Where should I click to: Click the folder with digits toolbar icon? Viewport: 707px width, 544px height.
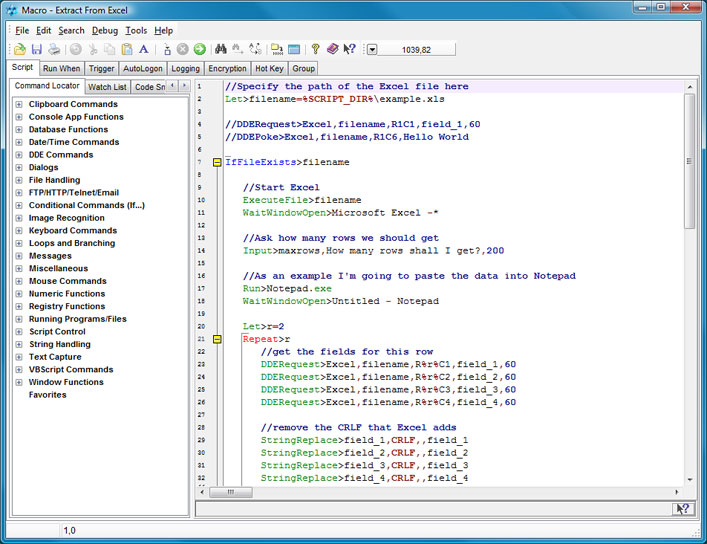coord(277,49)
